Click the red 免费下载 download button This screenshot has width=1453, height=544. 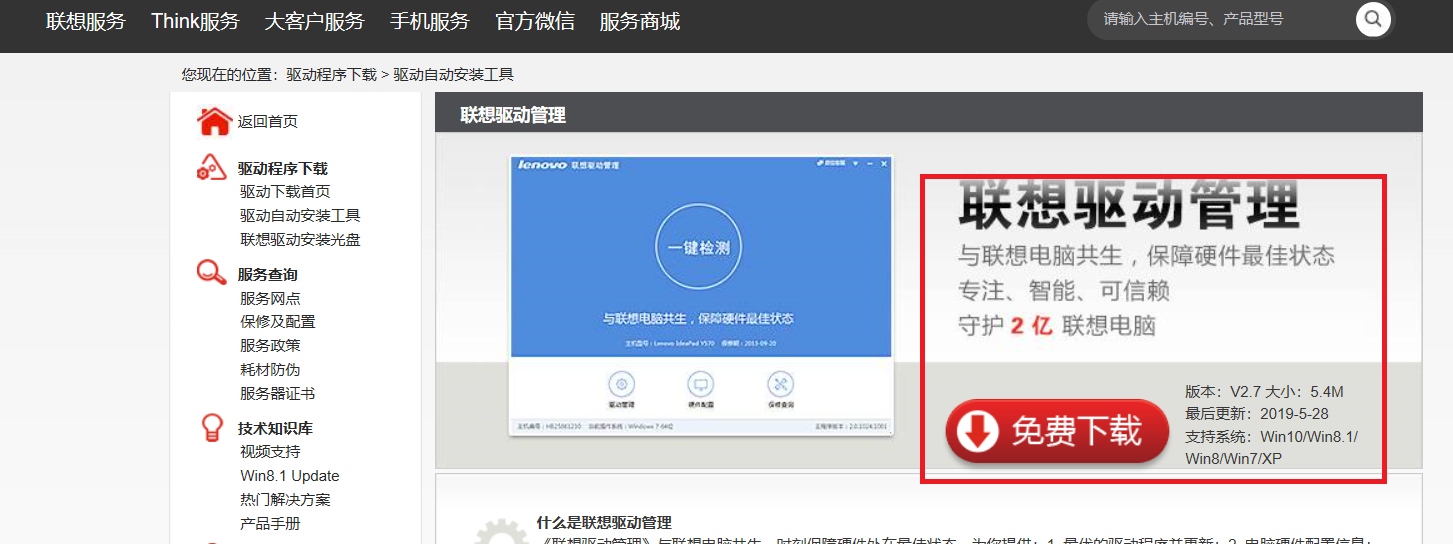click(1058, 431)
